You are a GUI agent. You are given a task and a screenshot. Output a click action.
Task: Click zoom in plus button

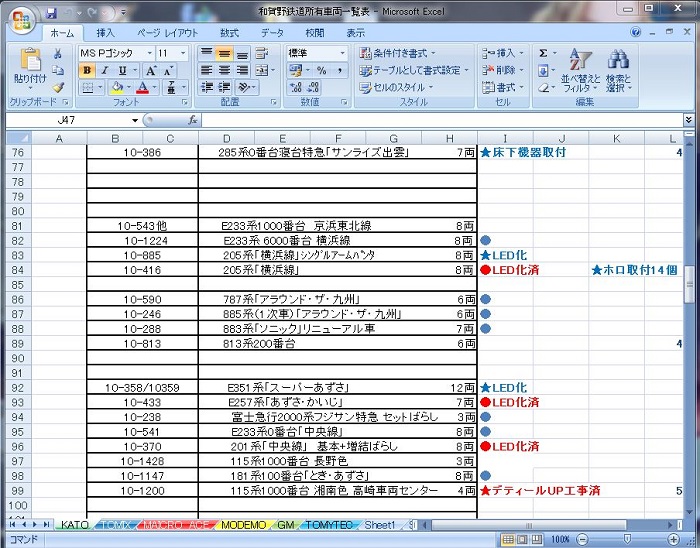click(x=674, y=540)
